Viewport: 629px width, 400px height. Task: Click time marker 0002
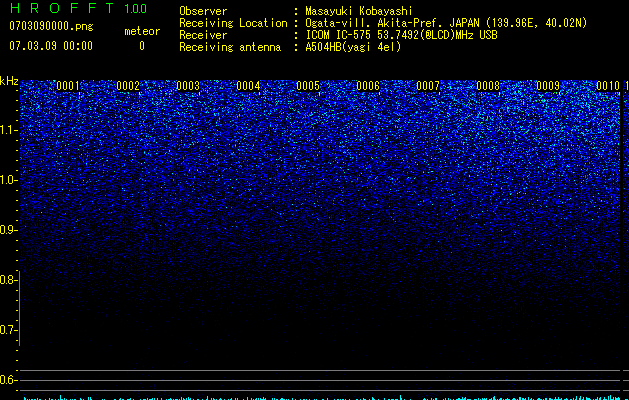(x=128, y=86)
